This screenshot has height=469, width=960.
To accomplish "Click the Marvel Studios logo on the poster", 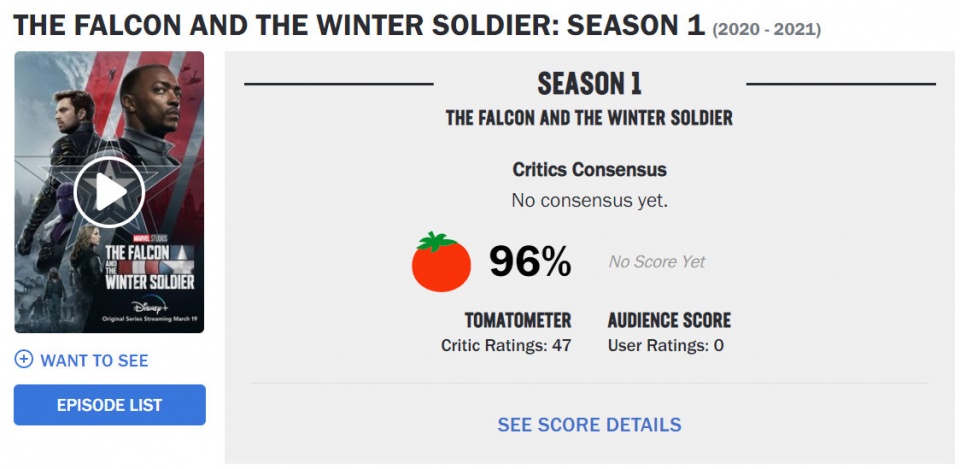I will 149,238.
